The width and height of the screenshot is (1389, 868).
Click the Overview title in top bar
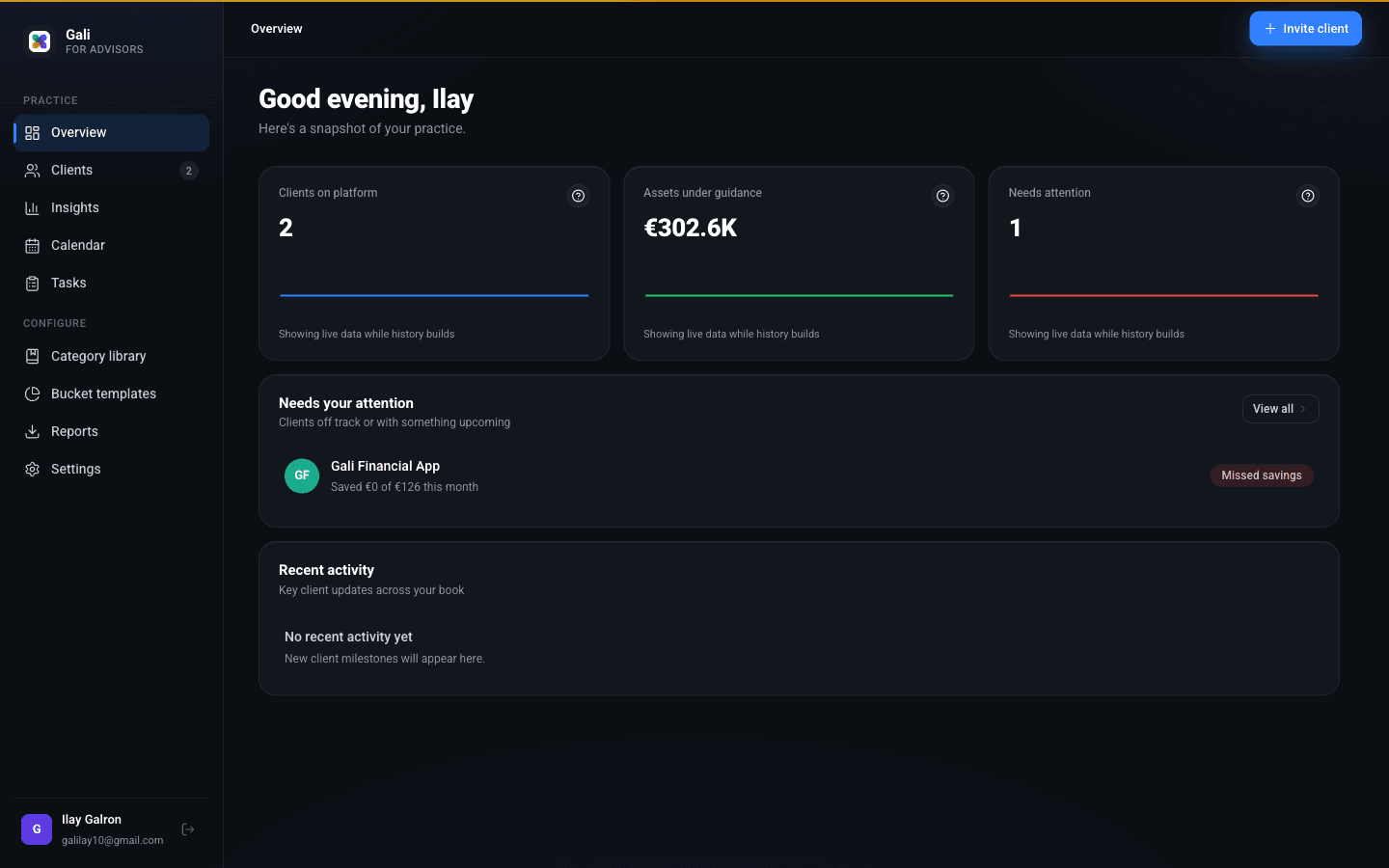pyautogui.click(x=277, y=29)
